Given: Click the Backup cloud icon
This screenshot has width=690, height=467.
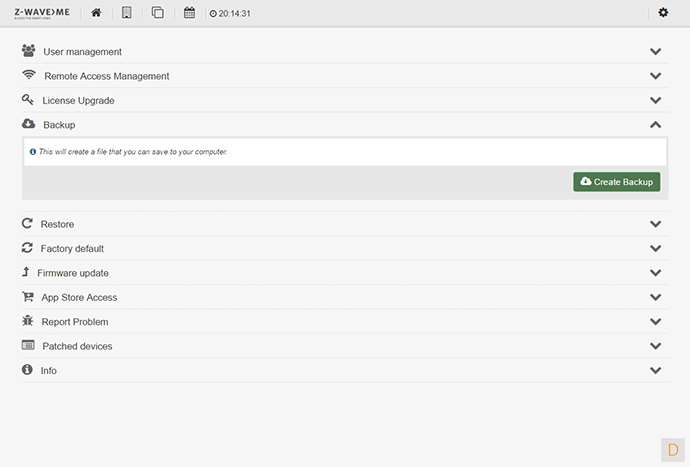Looking at the screenshot, I should point(29,124).
